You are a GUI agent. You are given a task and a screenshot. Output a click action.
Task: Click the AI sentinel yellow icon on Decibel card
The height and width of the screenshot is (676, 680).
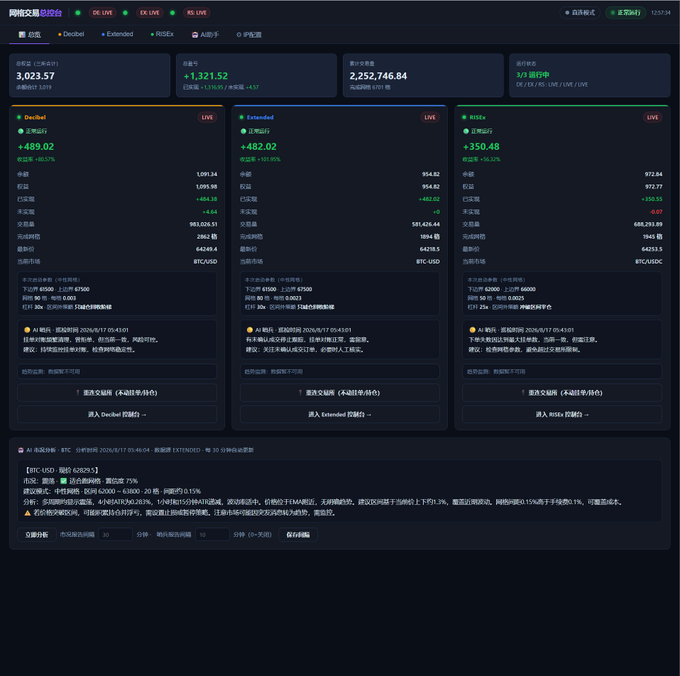click(x=27, y=330)
